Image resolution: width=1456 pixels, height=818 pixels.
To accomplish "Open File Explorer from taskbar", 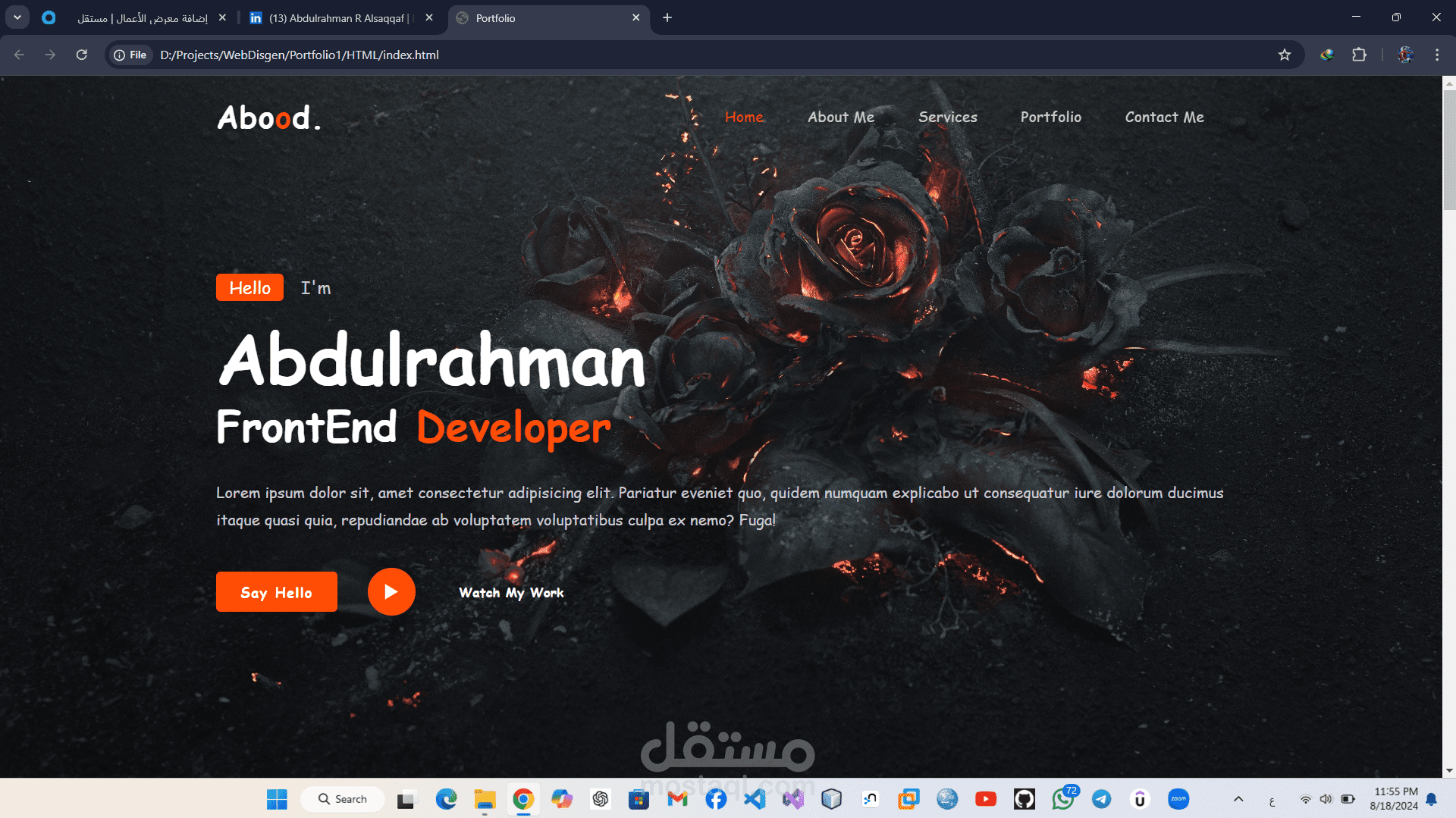I will click(x=485, y=799).
